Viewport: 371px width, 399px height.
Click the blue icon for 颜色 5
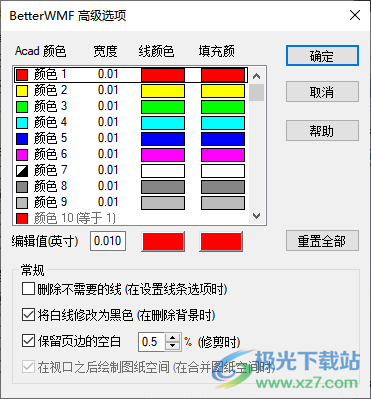(x=22, y=139)
